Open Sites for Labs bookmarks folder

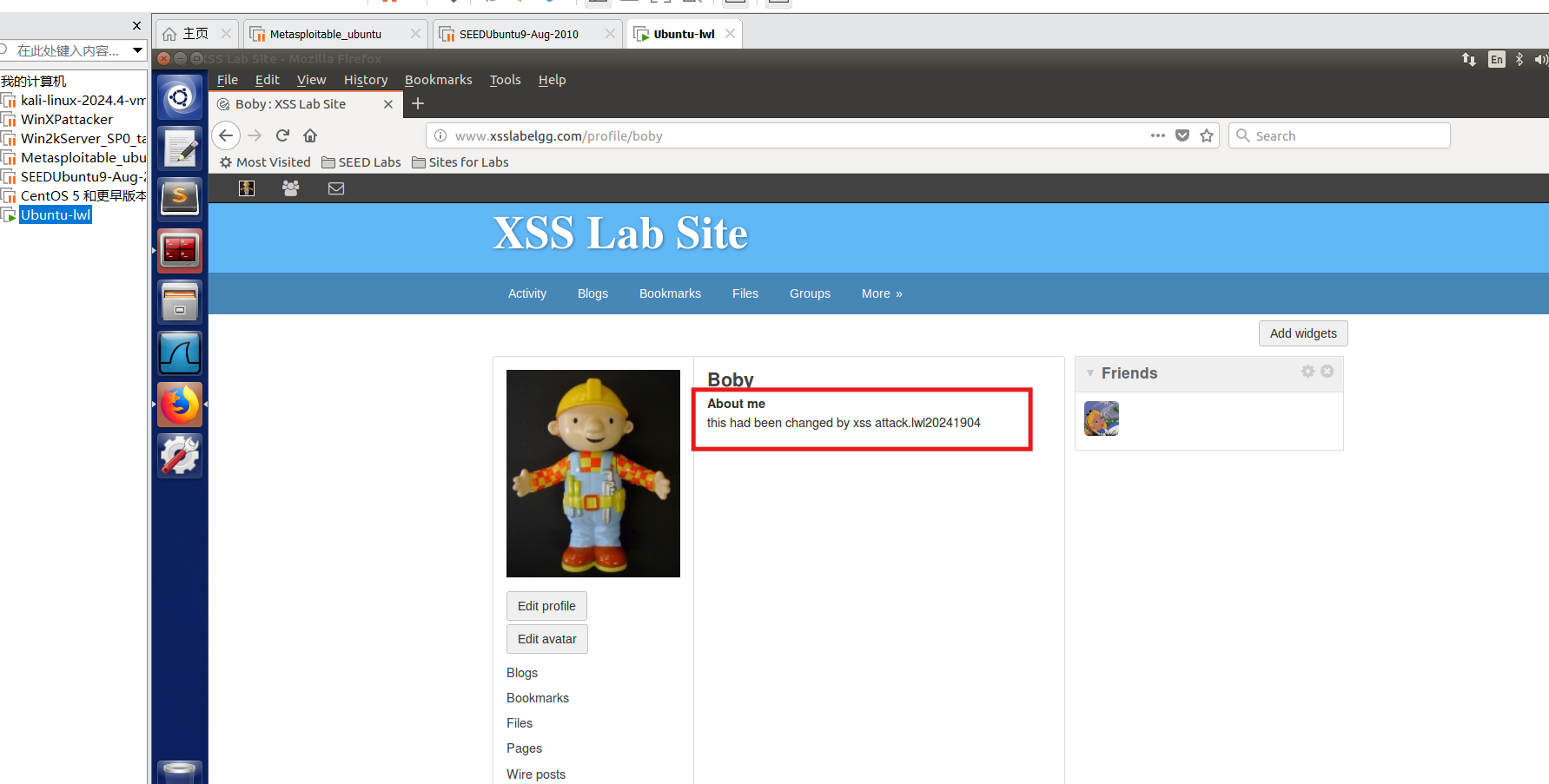tap(460, 162)
